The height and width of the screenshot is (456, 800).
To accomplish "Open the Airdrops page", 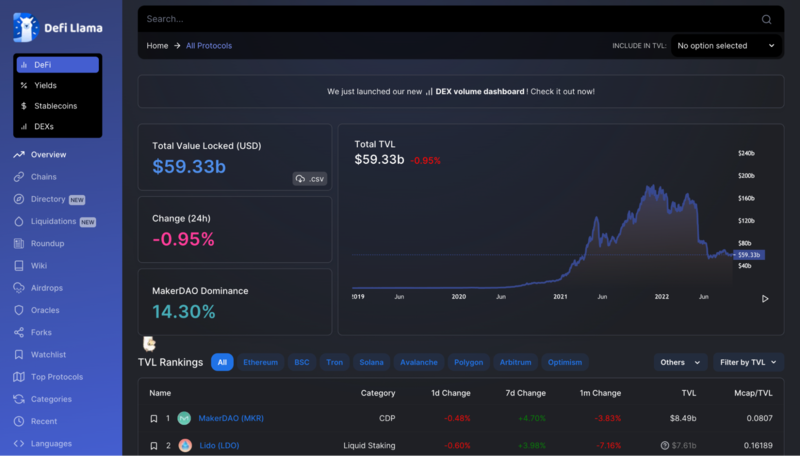I will click(x=46, y=288).
